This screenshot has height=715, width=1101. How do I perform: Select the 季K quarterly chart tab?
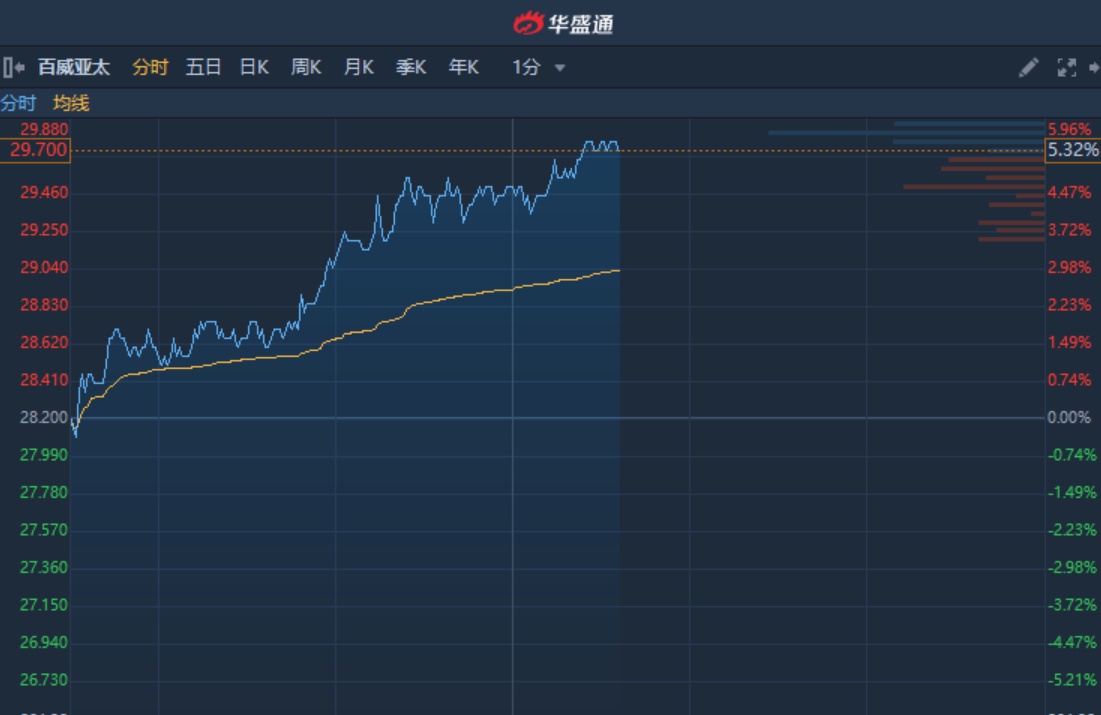[411, 68]
